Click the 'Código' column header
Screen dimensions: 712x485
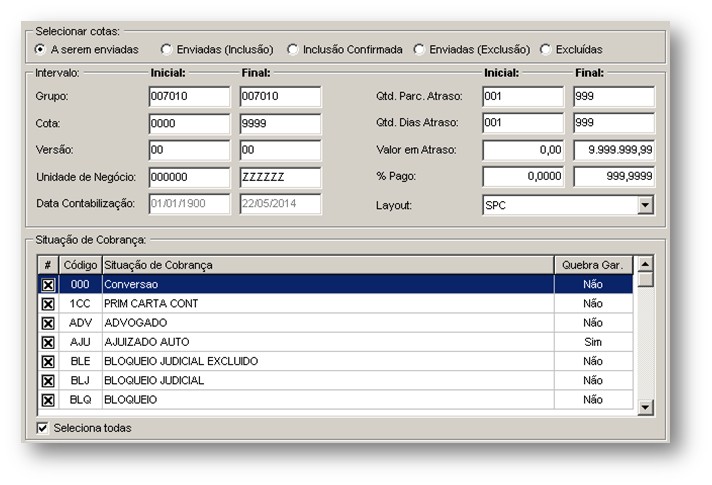(80, 265)
